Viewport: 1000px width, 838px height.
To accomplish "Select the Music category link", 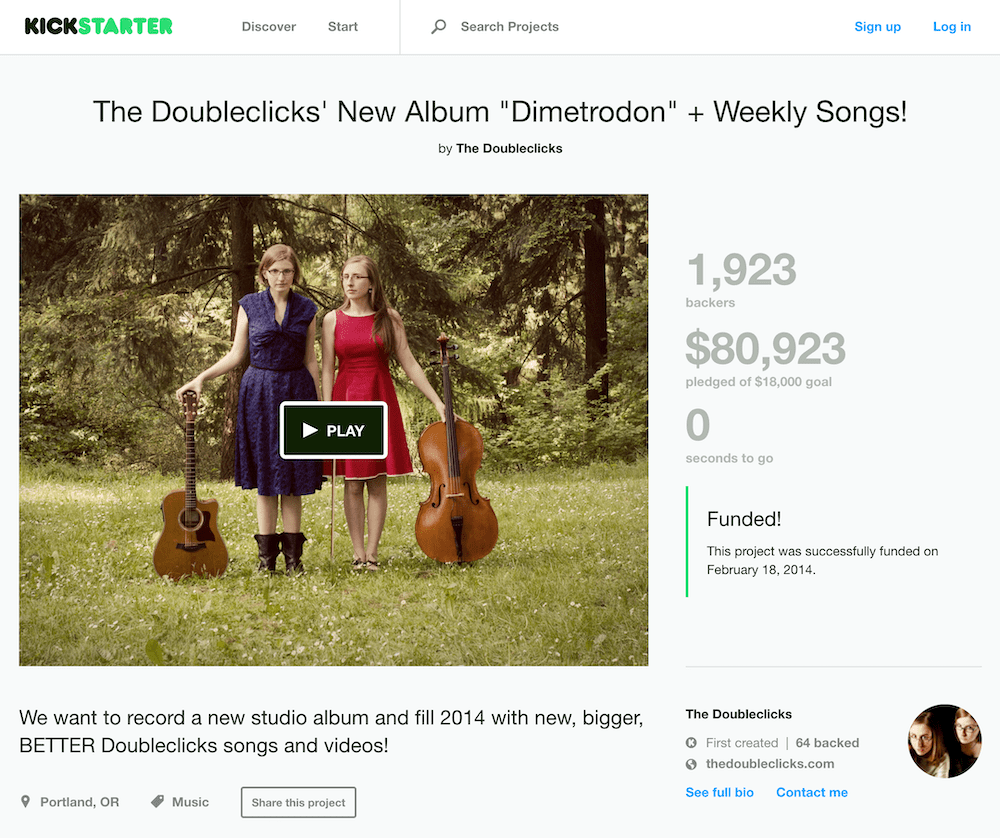I will 190,802.
